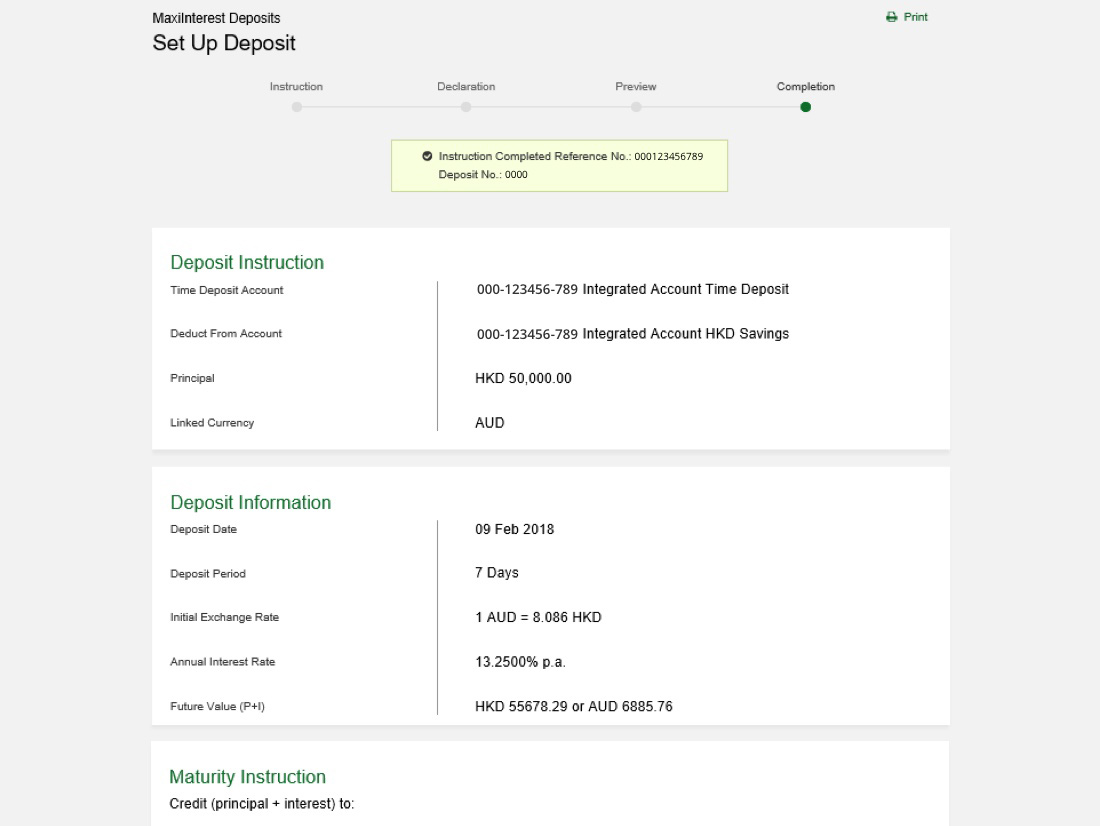The height and width of the screenshot is (826, 1100).
Task: Select the Instruction step dot
Action: click(x=296, y=107)
